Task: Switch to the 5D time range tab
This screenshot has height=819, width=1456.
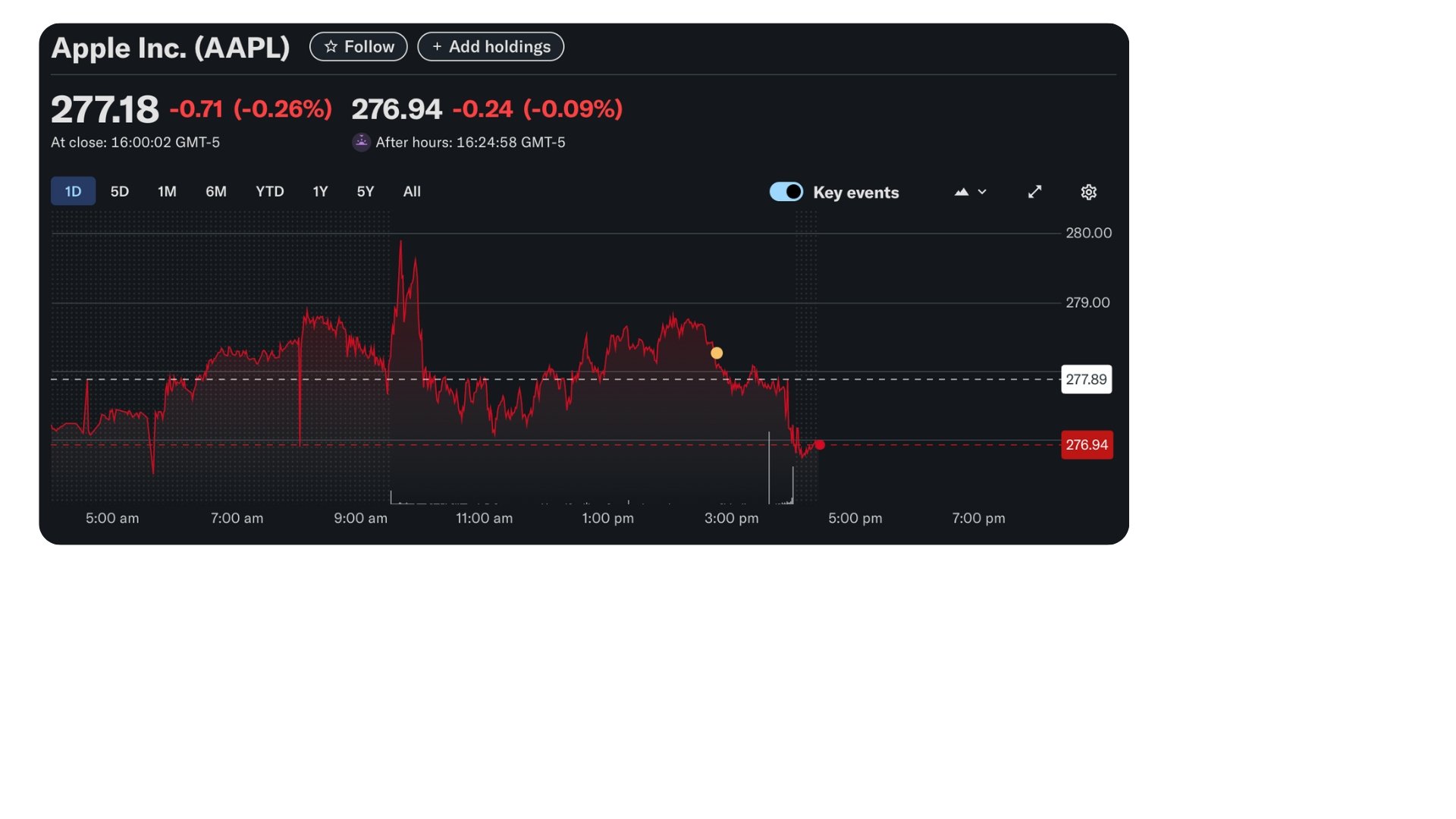Action: click(x=119, y=191)
